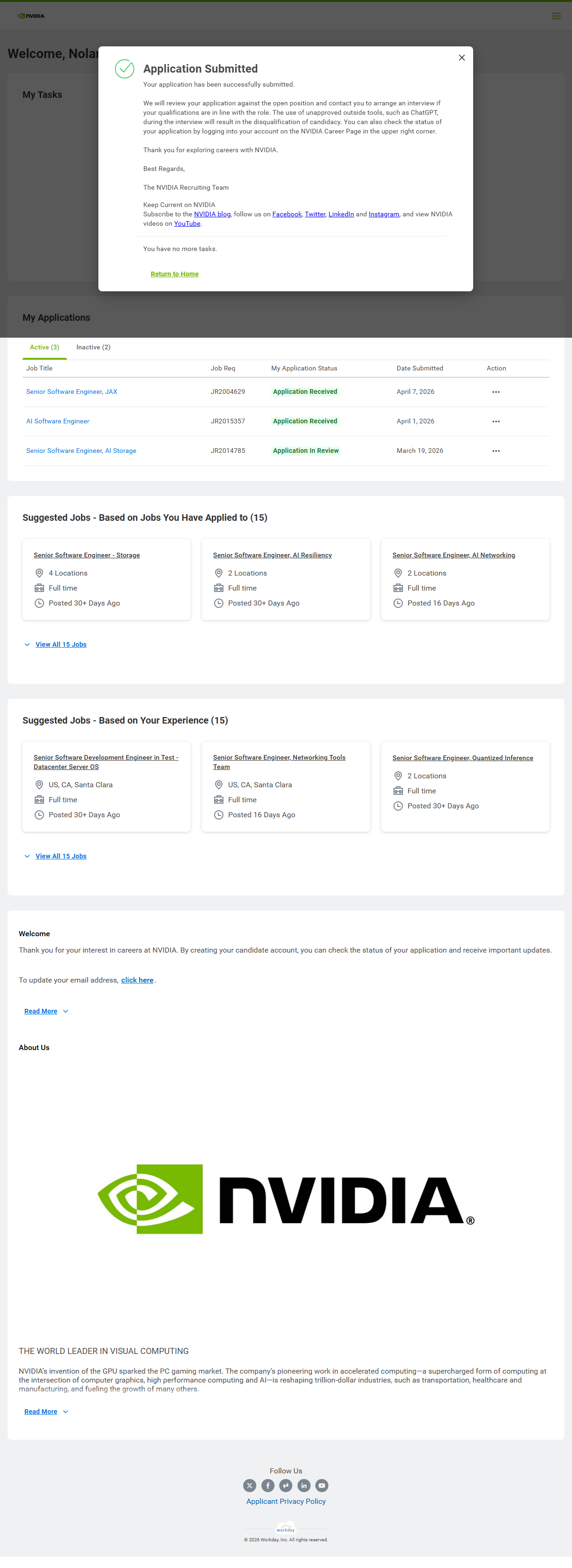
Task: Expand View All 15 Jobs under Experience suggestions
Action: click(60, 856)
